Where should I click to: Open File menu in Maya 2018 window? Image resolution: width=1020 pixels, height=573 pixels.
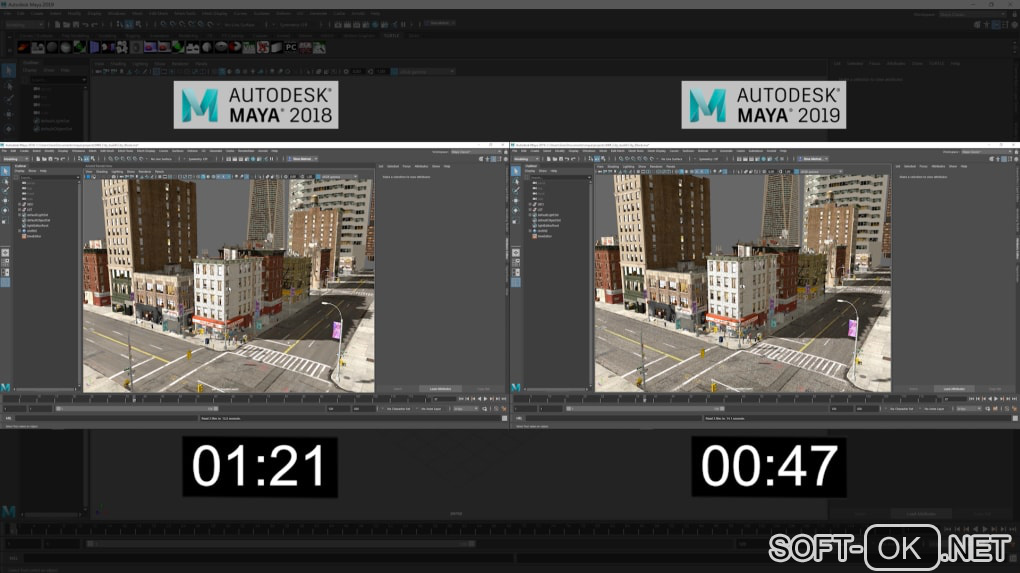(x=4, y=151)
